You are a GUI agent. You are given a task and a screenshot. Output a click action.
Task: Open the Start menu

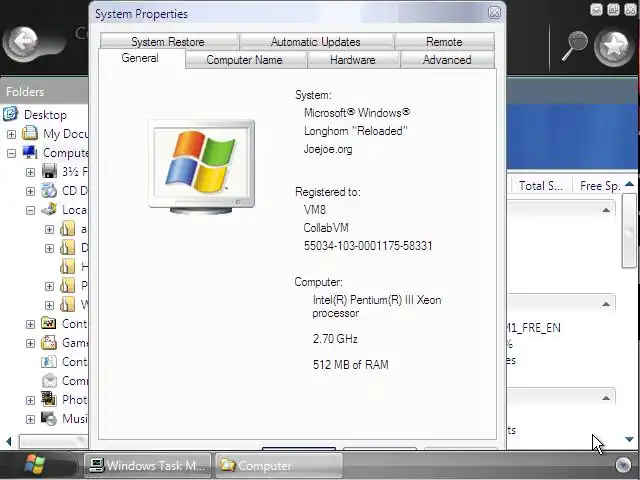coord(35,465)
